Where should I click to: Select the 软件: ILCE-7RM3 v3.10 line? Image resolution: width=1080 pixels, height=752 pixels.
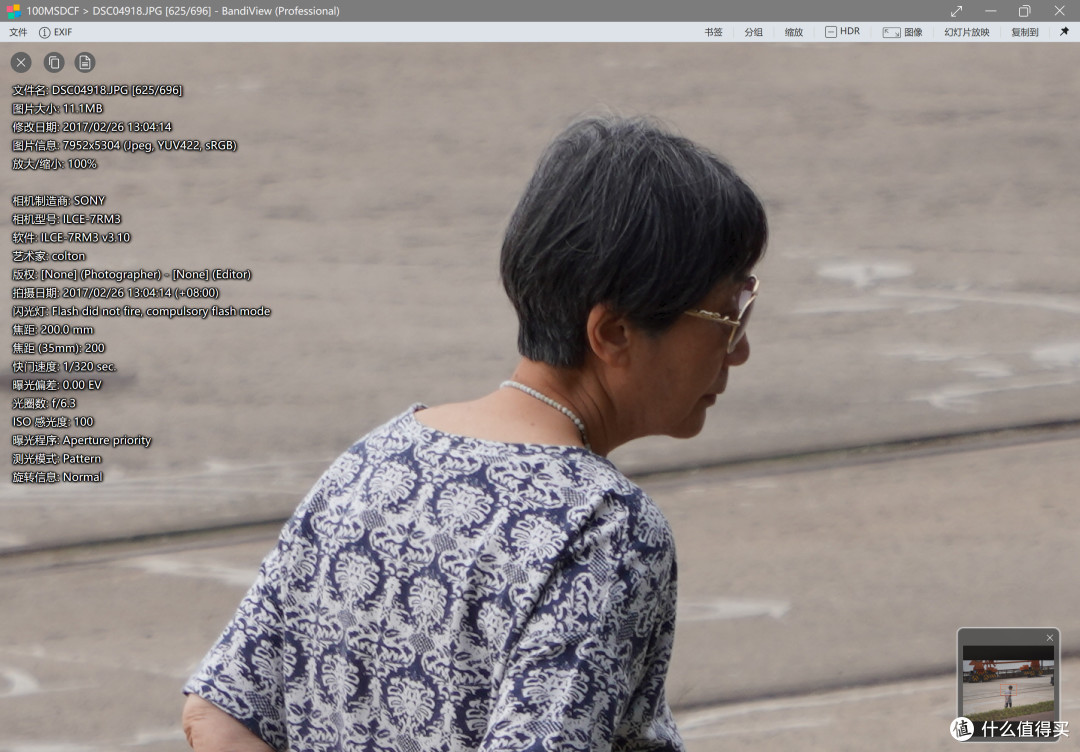point(71,238)
